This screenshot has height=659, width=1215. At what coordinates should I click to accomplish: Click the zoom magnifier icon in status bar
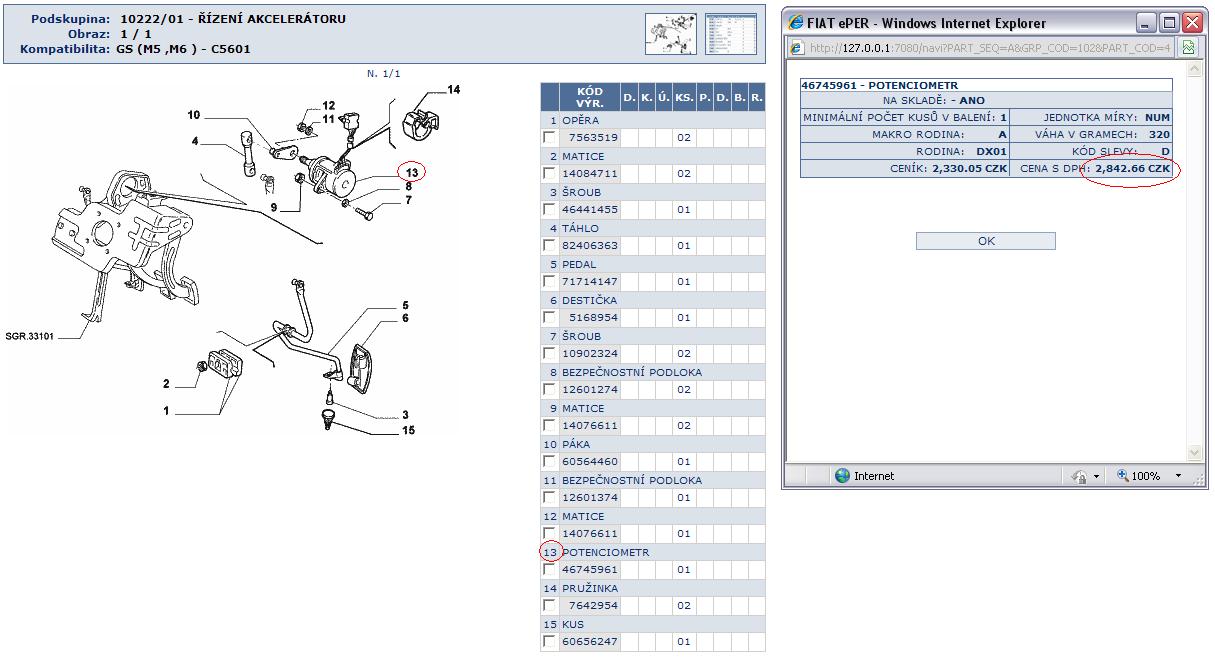click(x=1123, y=476)
